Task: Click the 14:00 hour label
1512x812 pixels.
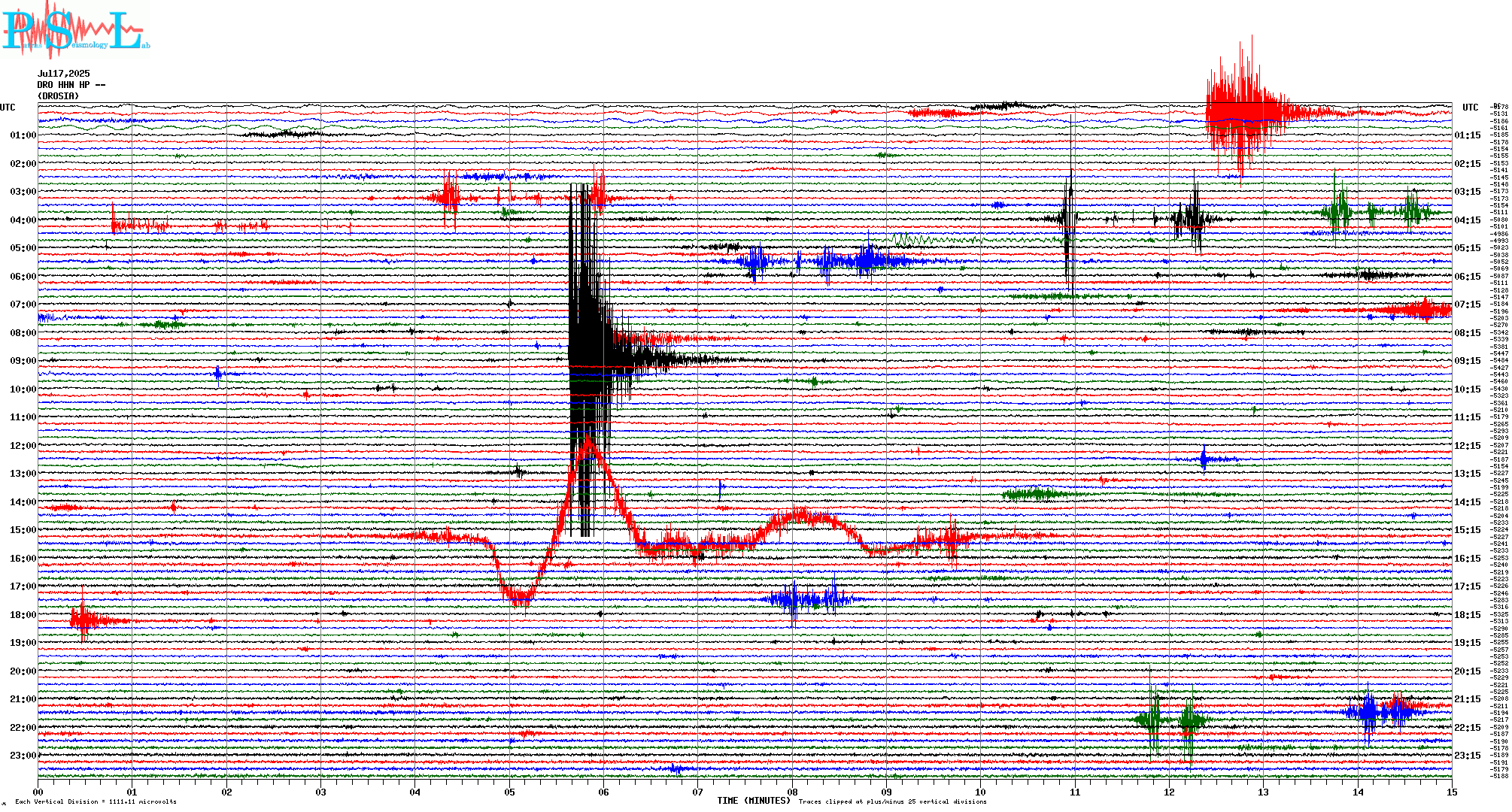Action: click(23, 502)
